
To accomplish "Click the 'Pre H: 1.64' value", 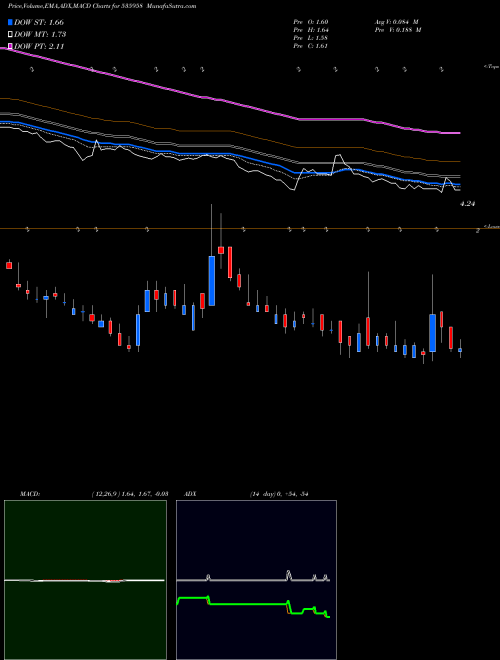I will (311, 30).
